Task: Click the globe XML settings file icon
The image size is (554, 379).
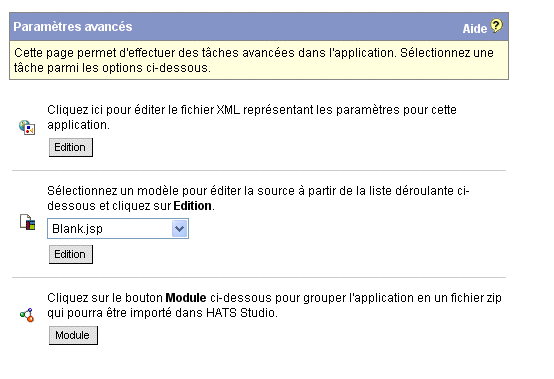Action: click(x=27, y=128)
